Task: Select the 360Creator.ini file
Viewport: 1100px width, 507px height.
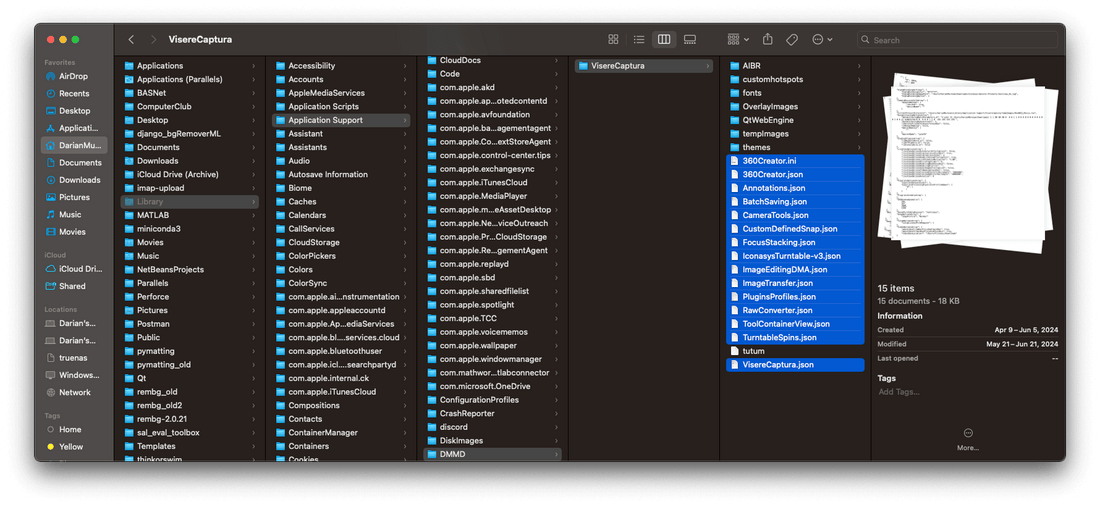Action: 796,161
